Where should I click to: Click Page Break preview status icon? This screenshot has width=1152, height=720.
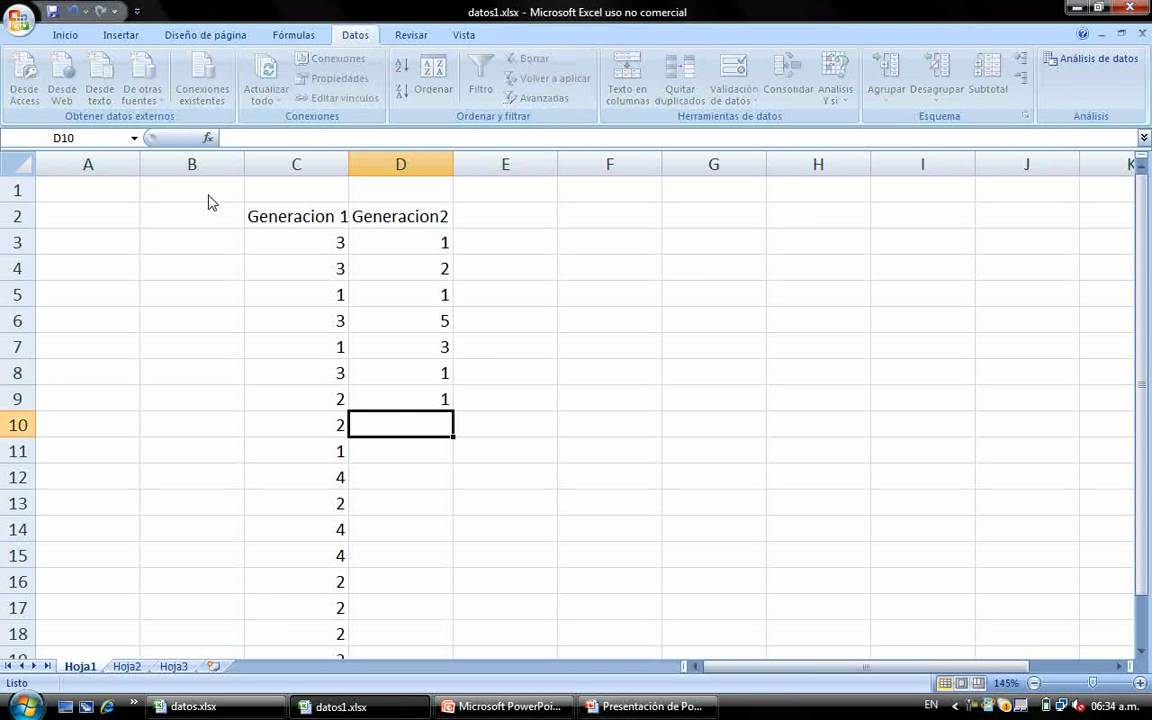point(978,683)
